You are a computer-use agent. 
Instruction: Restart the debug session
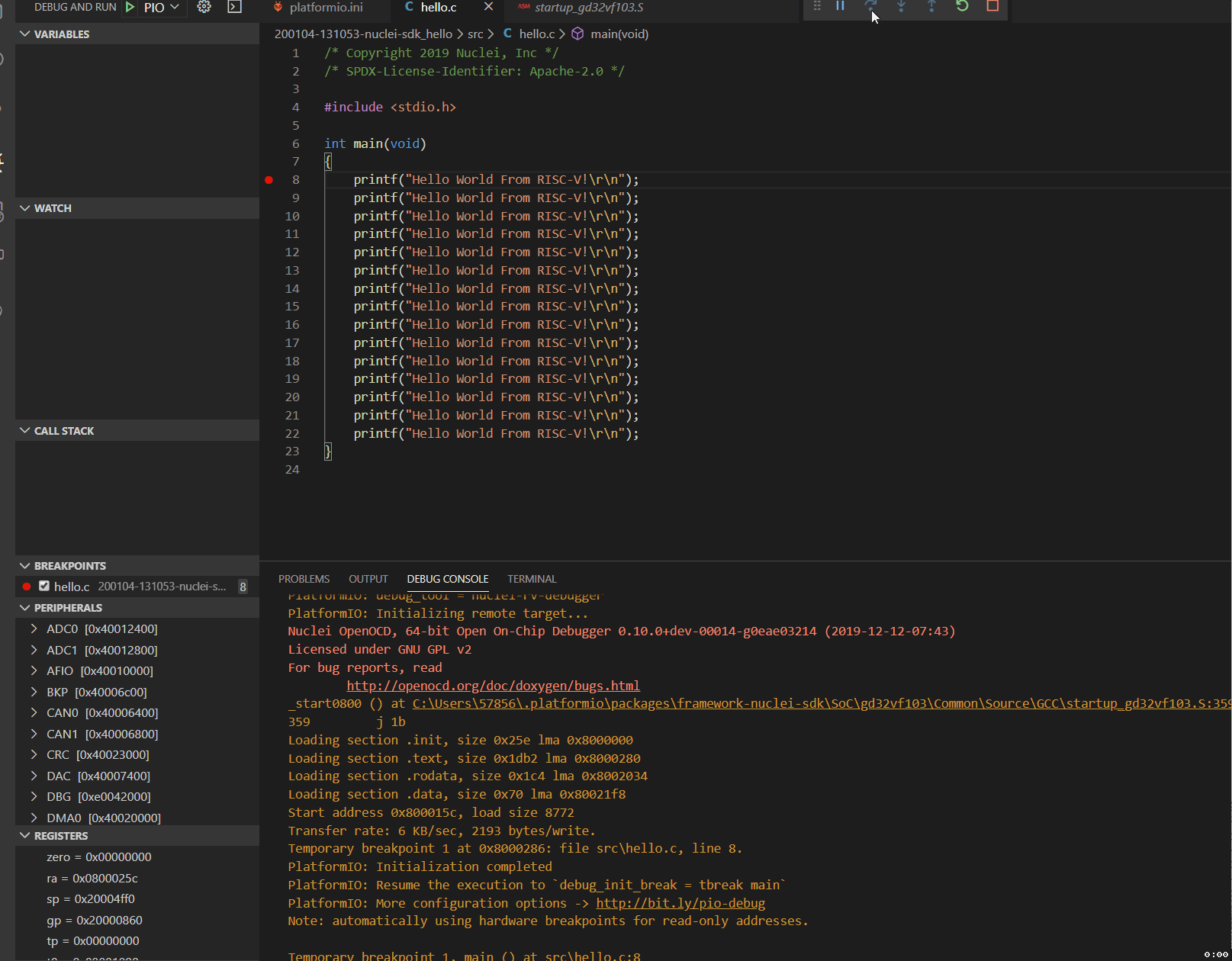click(x=962, y=6)
